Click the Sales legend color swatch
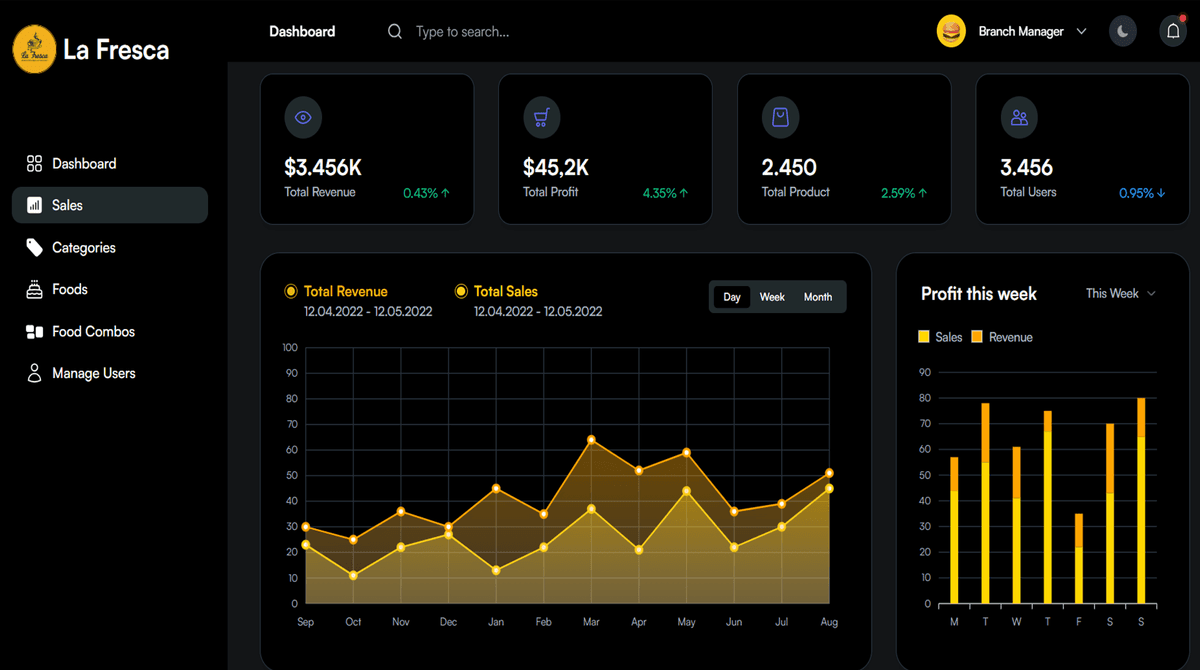The width and height of the screenshot is (1200, 670). point(922,337)
